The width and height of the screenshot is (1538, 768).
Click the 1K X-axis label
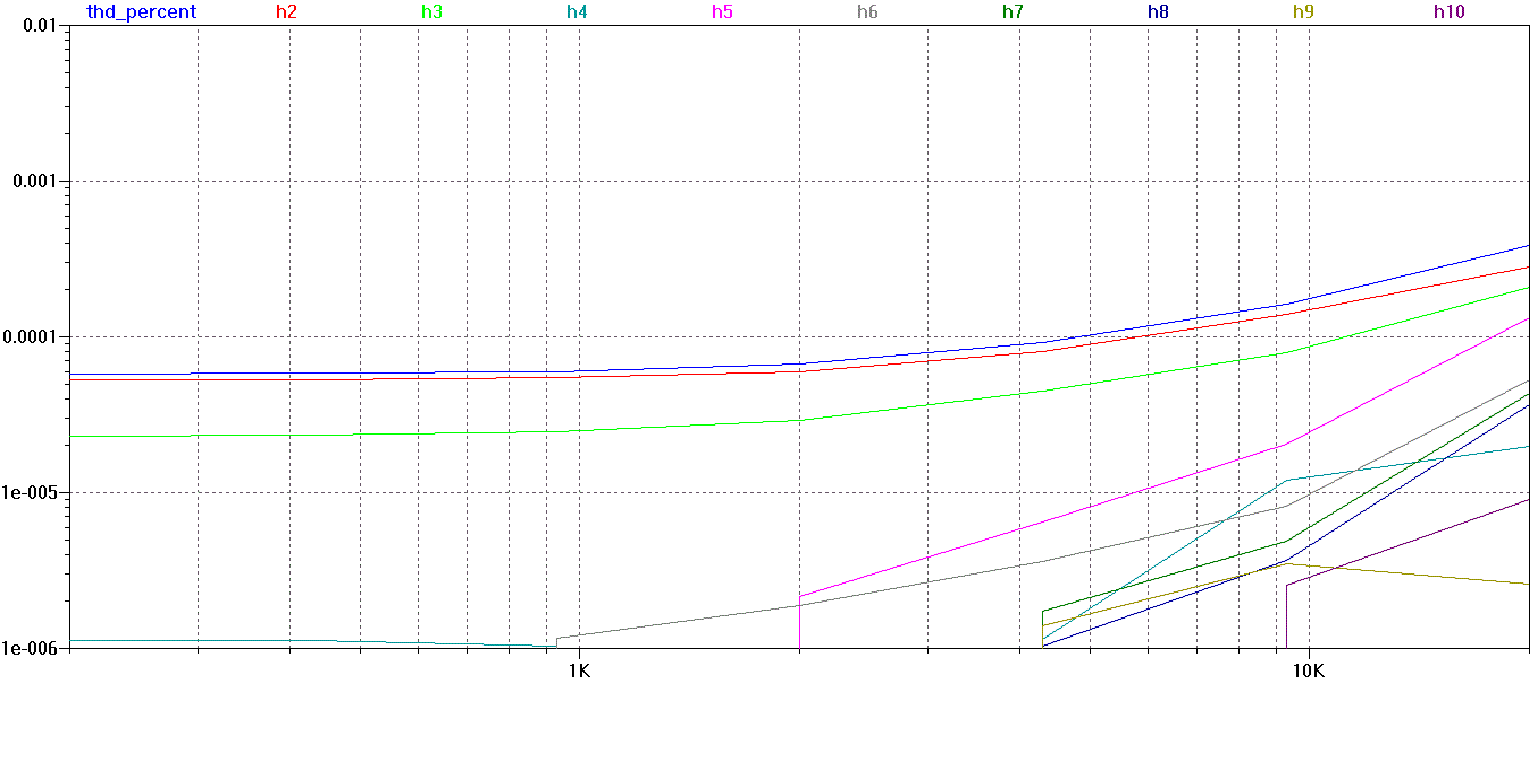[x=579, y=670]
